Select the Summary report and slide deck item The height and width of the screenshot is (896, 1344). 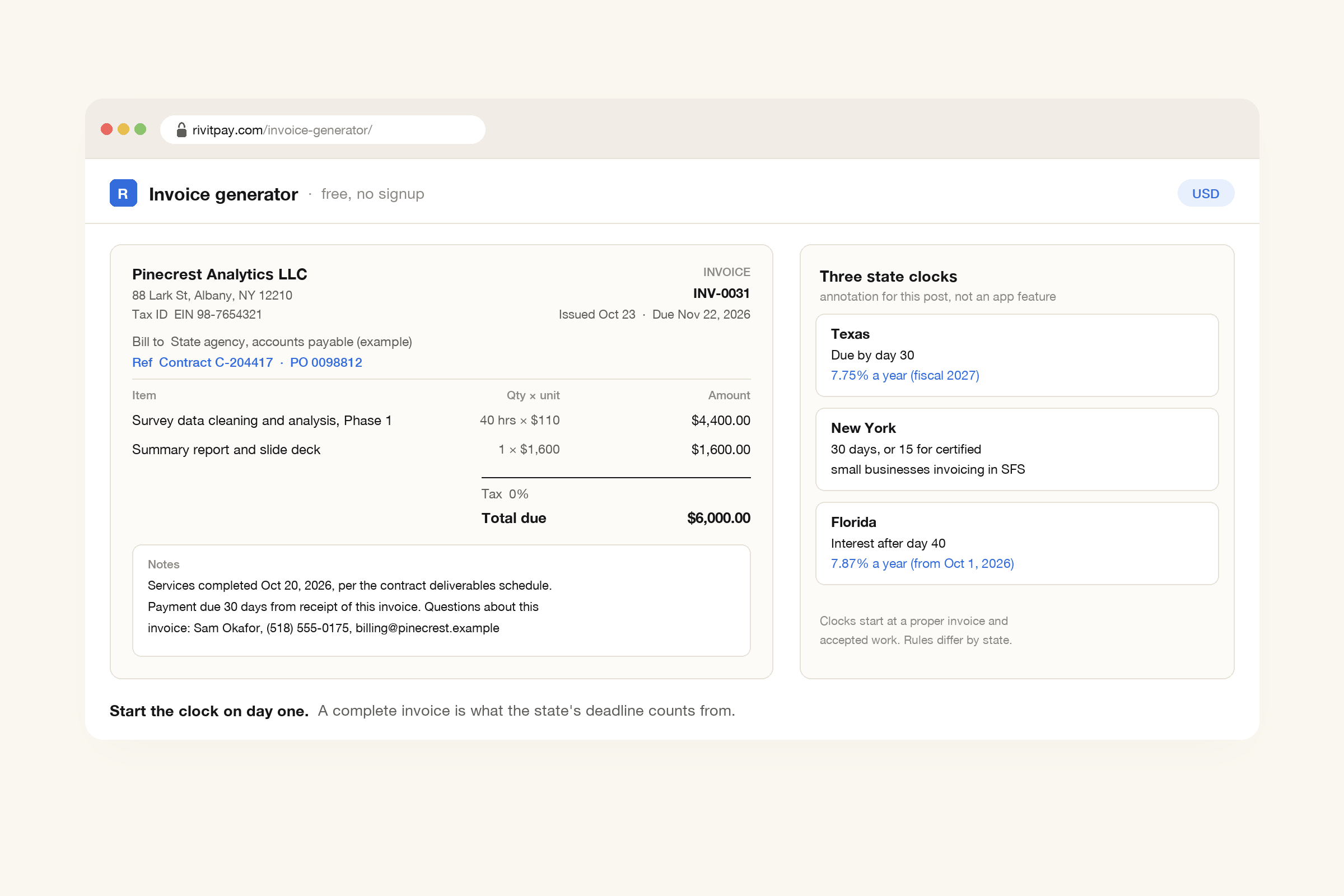click(x=226, y=450)
